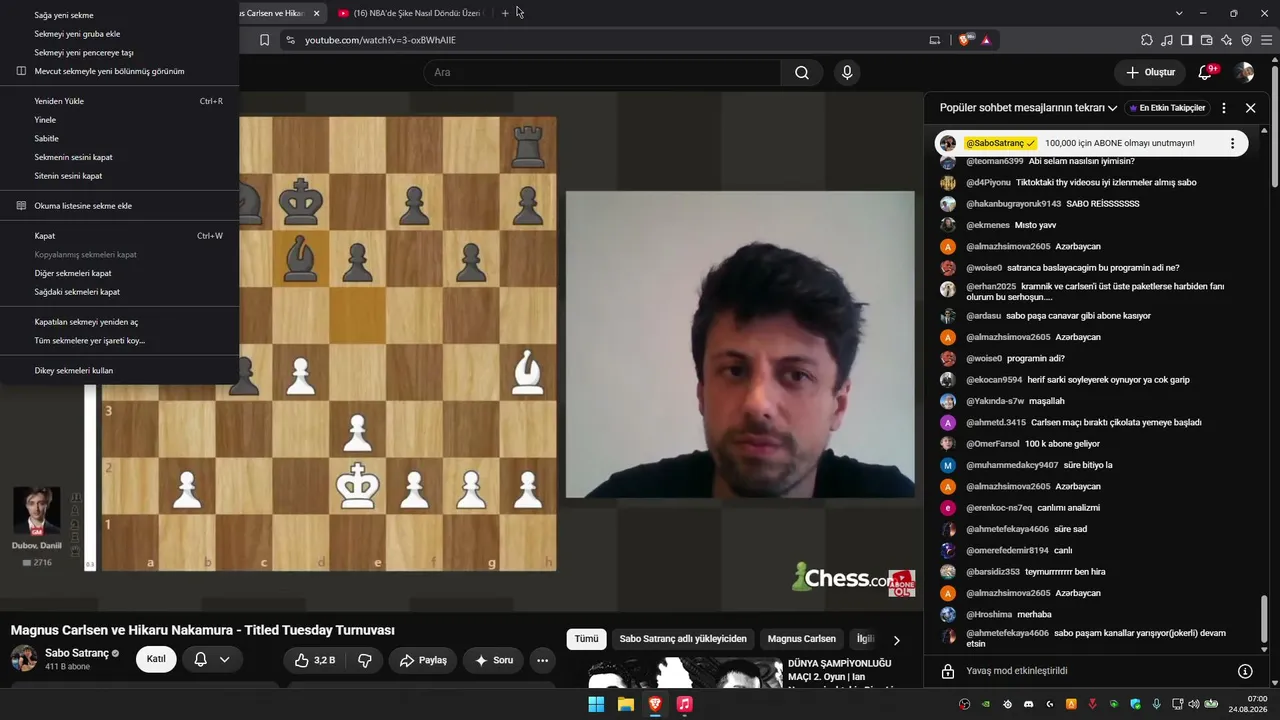1280x720 pixels.
Task: Open Apple Music from the taskbar
Action: pos(684,704)
